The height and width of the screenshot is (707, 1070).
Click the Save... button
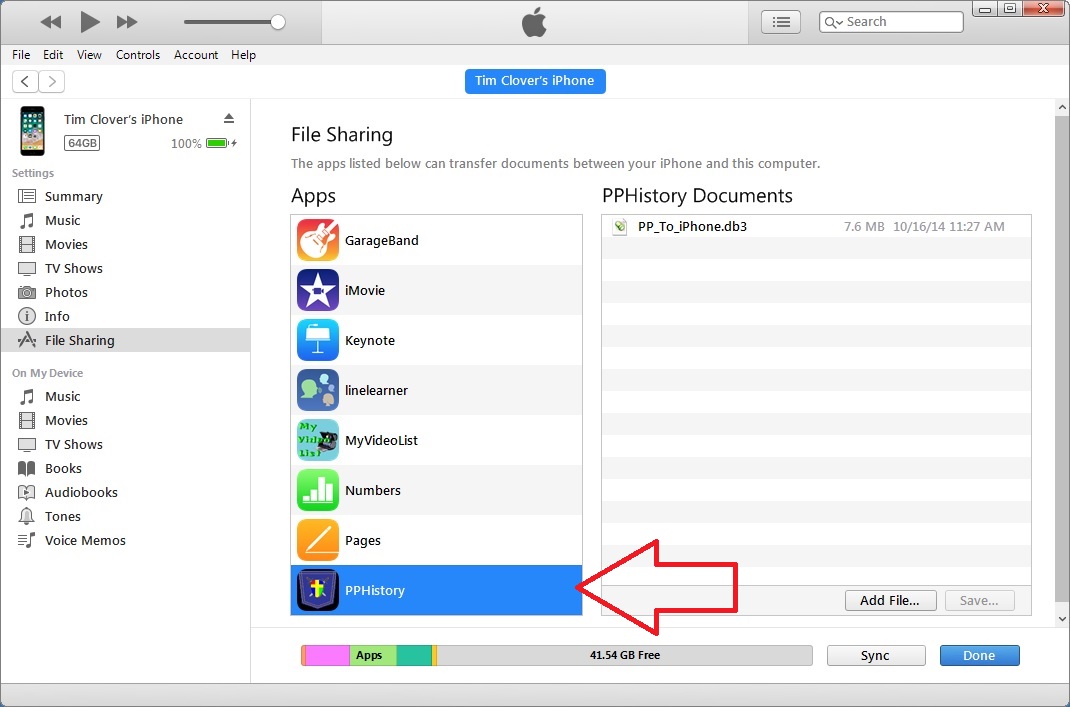click(979, 601)
